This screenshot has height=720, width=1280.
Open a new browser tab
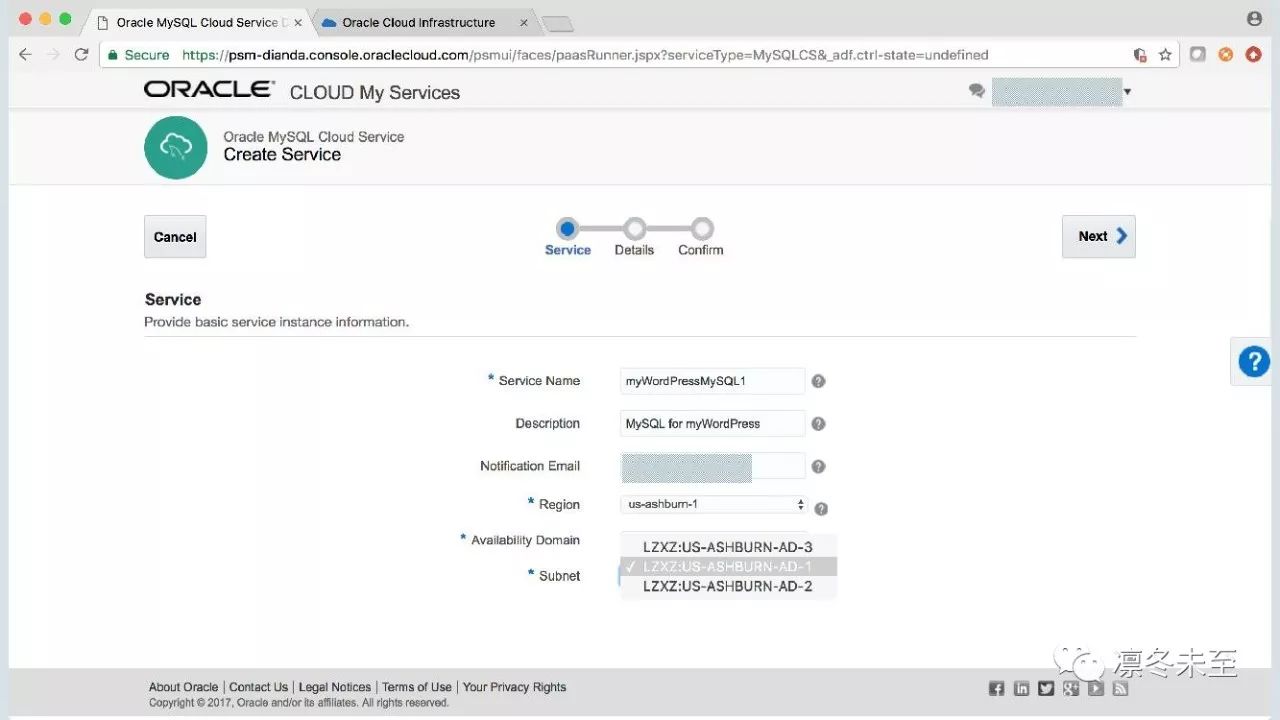pyautogui.click(x=557, y=24)
